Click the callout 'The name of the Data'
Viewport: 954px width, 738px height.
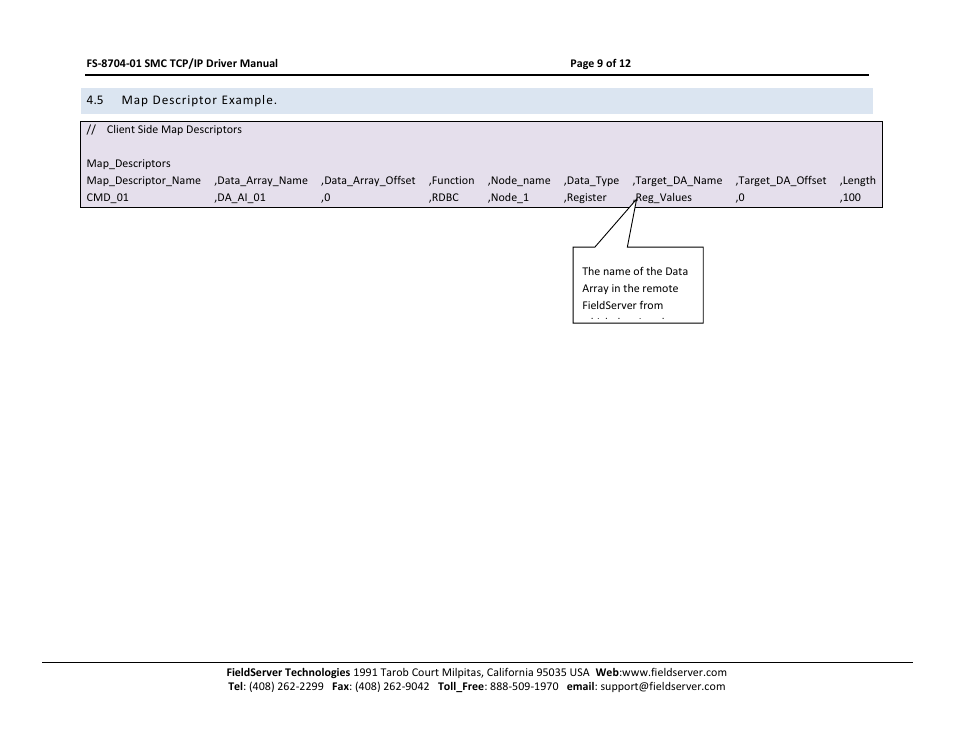pos(635,271)
